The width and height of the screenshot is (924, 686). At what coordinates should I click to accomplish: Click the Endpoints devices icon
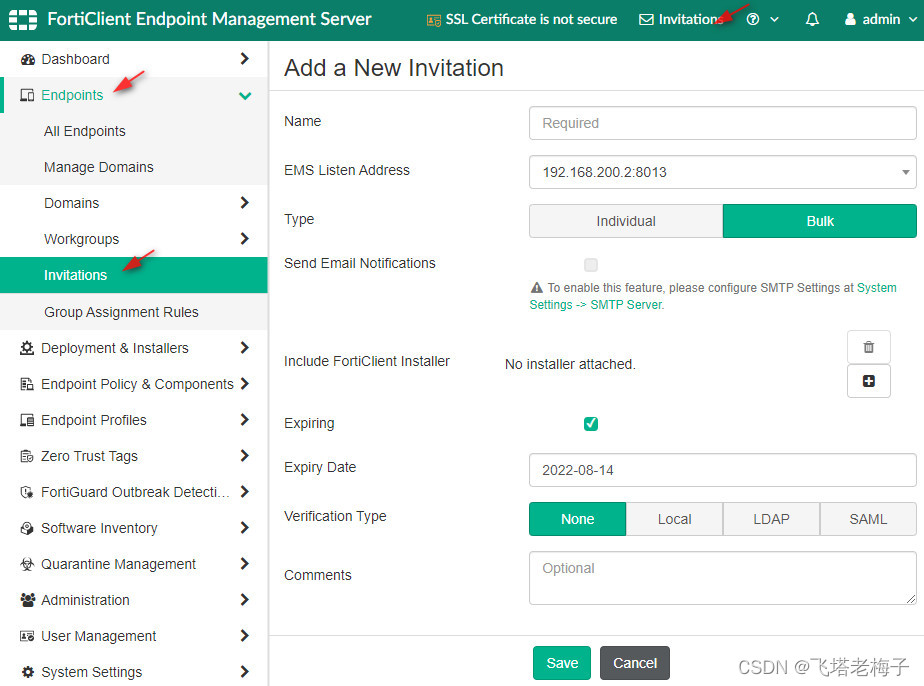pyautogui.click(x=27, y=95)
